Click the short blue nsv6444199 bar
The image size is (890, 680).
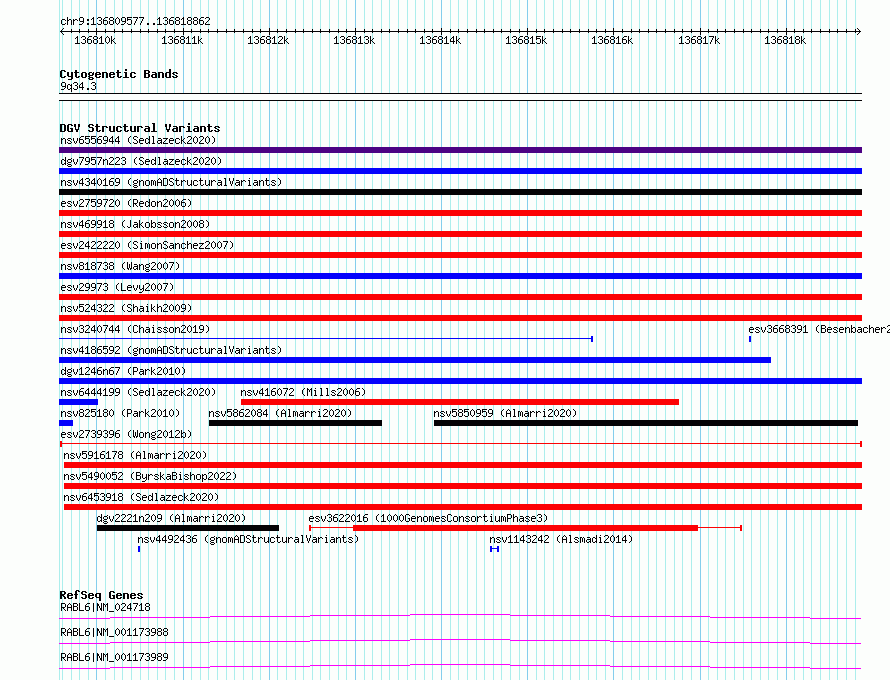[x=78, y=402]
